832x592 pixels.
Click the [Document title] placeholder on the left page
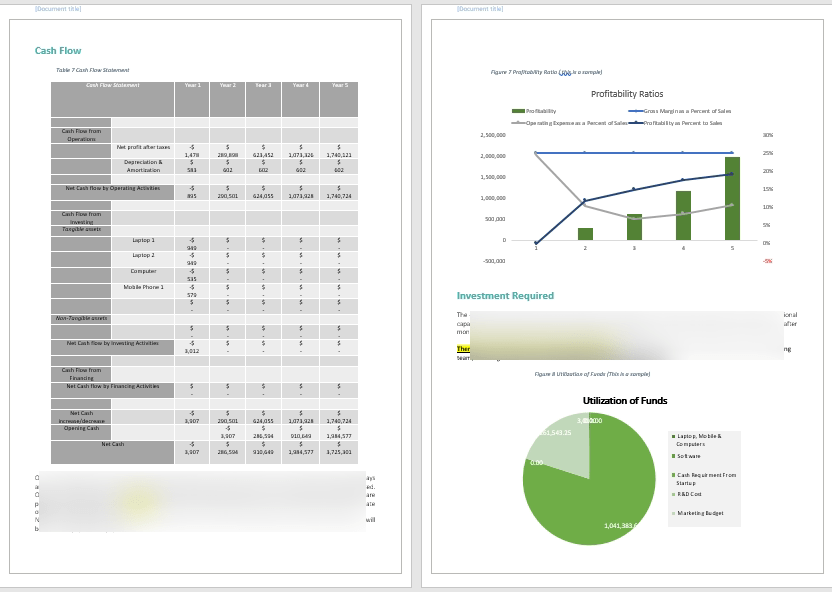point(58,8)
